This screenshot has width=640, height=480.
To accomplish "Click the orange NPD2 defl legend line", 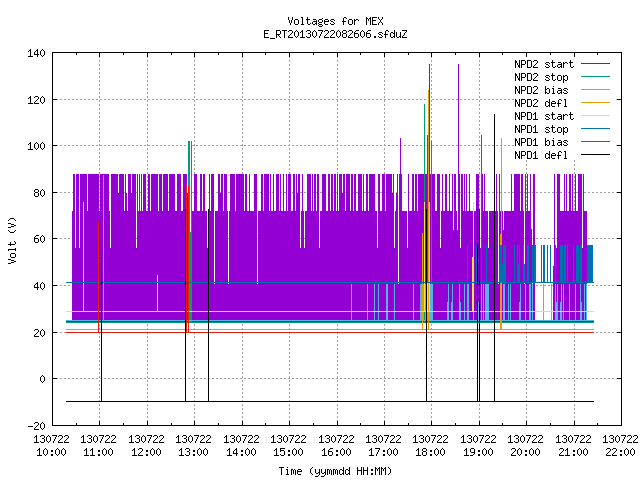I will coord(596,103).
